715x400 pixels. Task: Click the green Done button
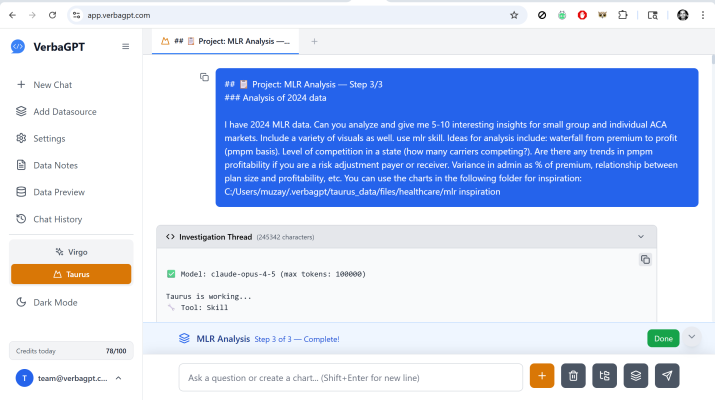tap(662, 338)
